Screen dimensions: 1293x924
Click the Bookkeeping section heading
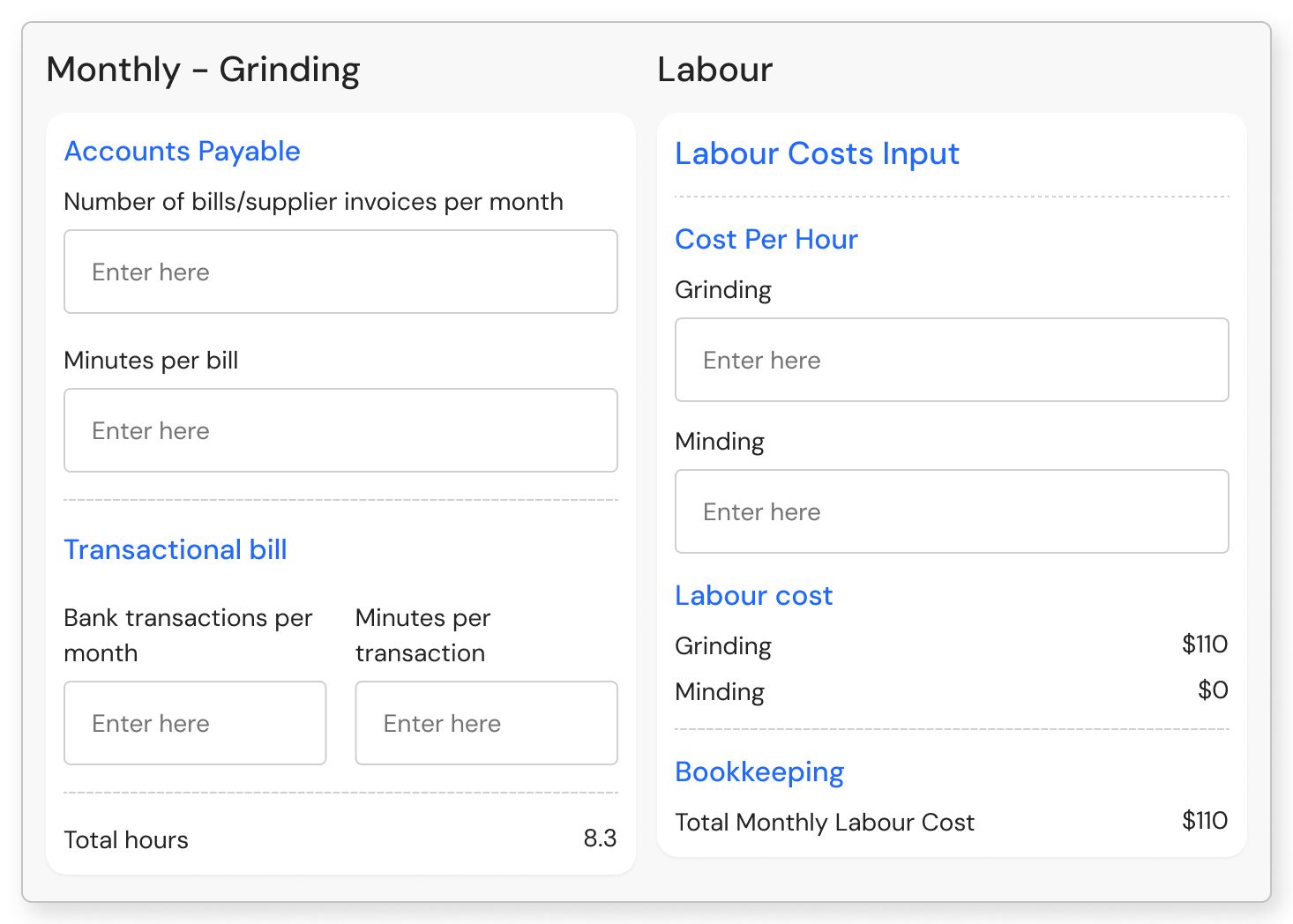(759, 772)
